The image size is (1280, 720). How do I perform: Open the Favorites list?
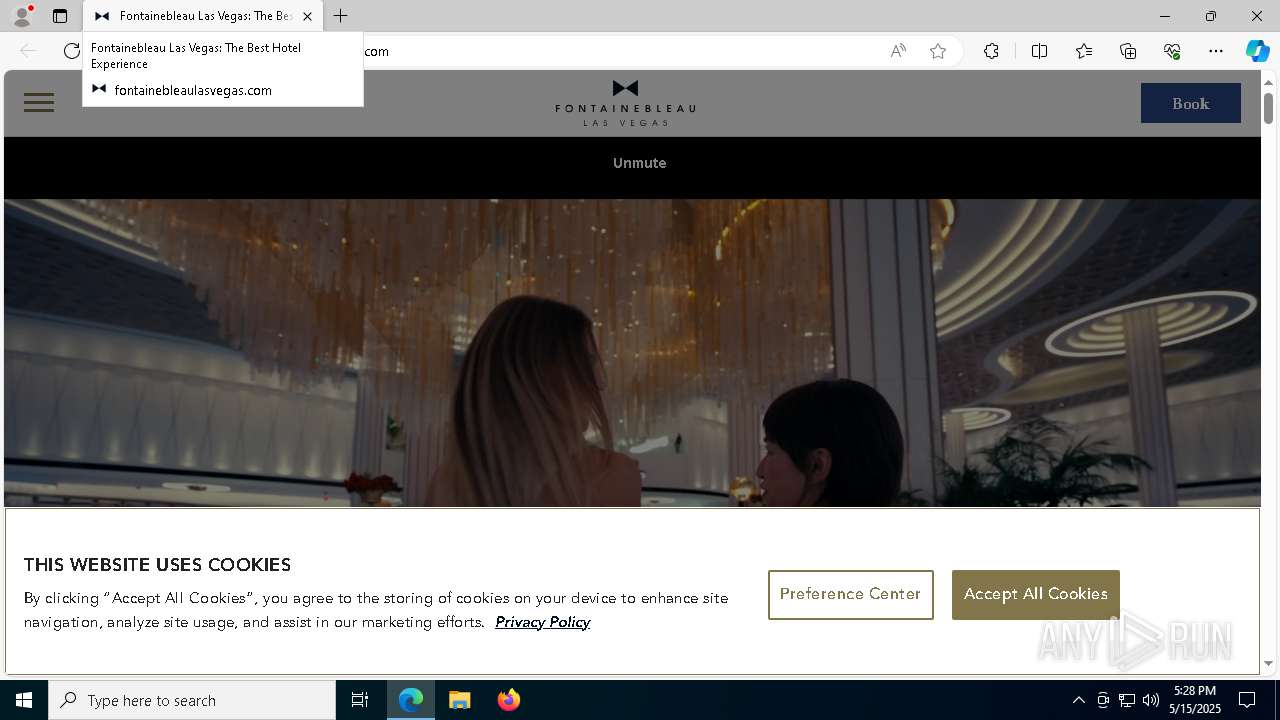[x=1084, y=51]
